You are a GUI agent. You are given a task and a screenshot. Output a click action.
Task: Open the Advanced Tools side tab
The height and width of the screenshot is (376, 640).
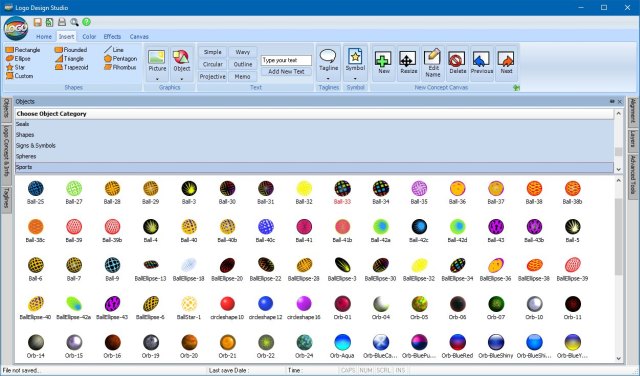click(633, 174)
